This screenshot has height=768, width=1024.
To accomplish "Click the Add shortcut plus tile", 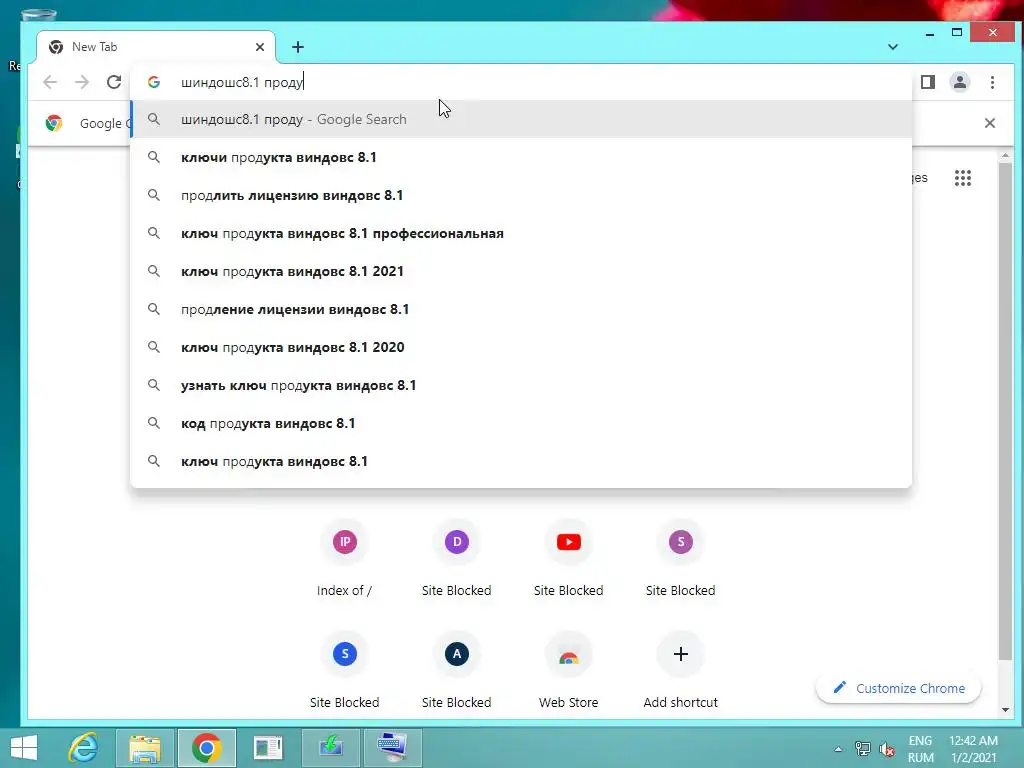I will point(680,671).
